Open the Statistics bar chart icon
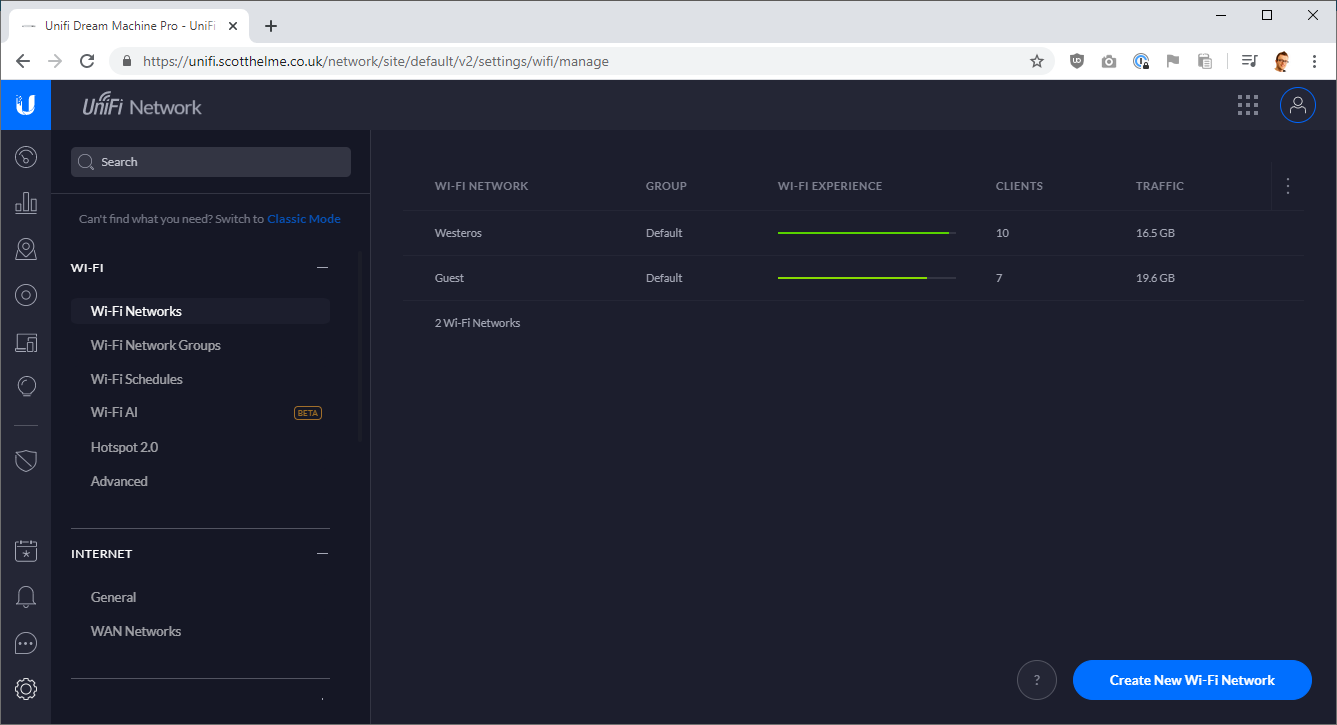The image size is (1337, 725). pyautogui.click(x=26, y=203)
